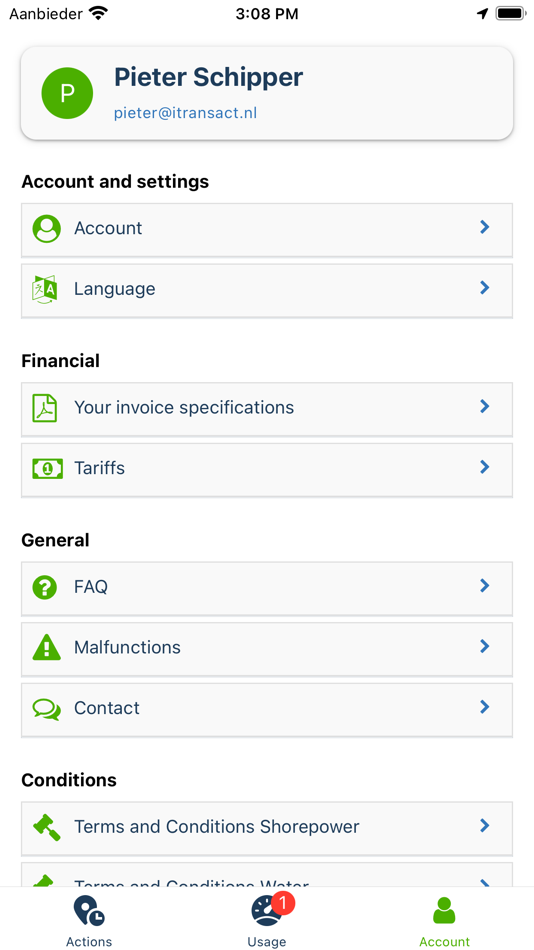Open Terms and Conditions Shorepower

coord(267,828)
